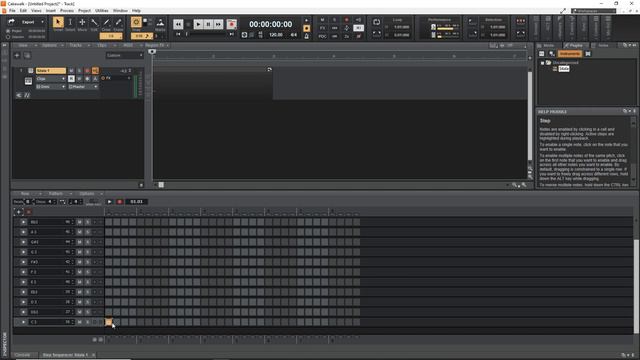Viewport: 640px width, 360px height.
Task: Click the transport Pause button
Action: coord(208,24)
